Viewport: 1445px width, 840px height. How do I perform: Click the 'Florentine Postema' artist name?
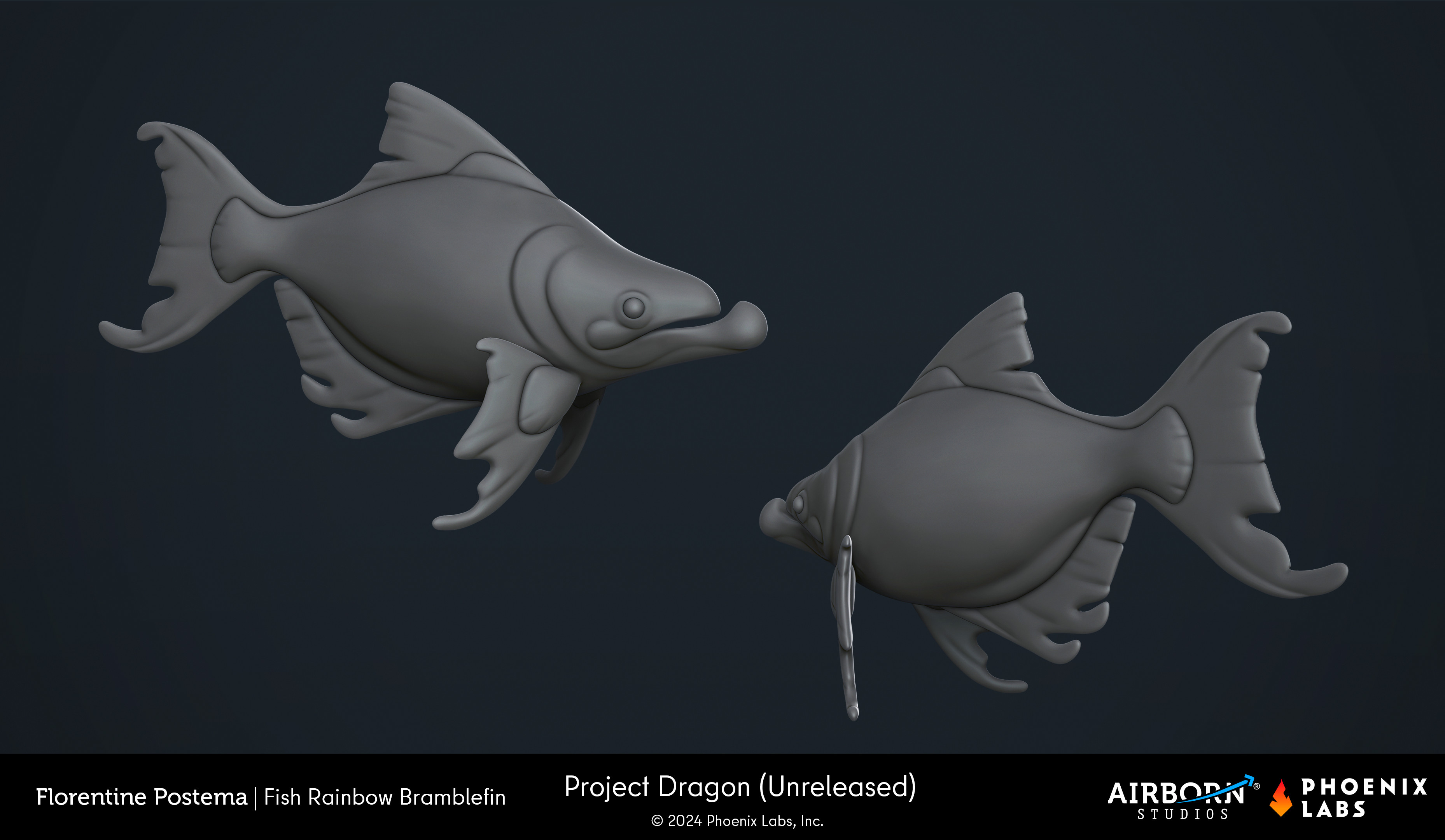coord(142,797)
